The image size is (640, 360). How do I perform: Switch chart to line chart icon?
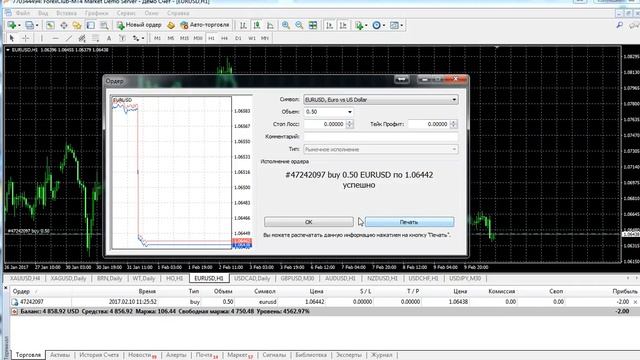point(270,25)
